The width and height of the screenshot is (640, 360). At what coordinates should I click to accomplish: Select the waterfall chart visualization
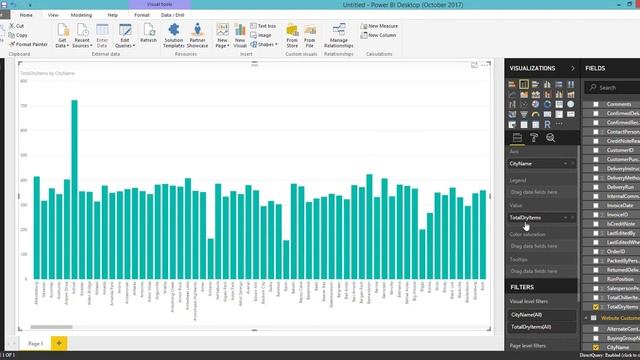512,104
